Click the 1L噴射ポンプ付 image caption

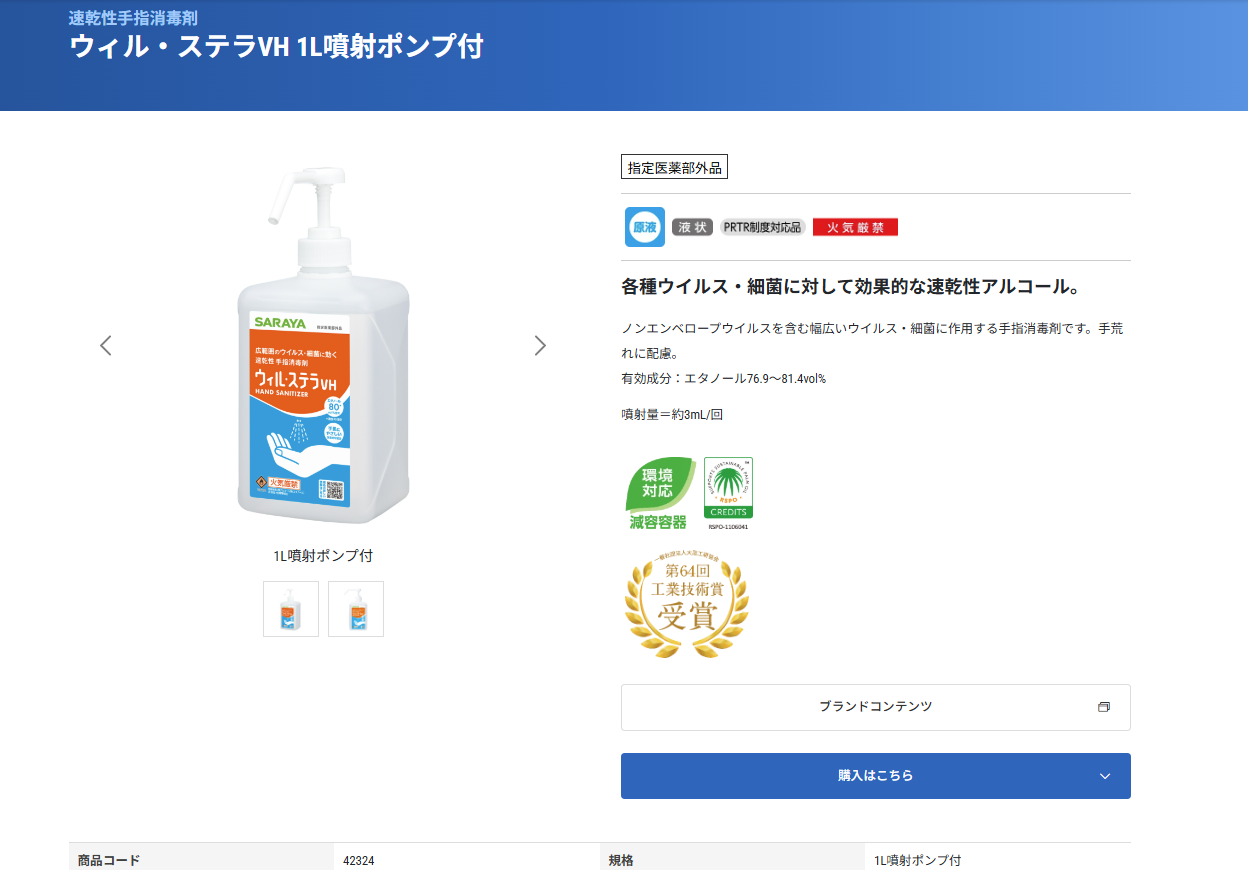click(323, 556)
